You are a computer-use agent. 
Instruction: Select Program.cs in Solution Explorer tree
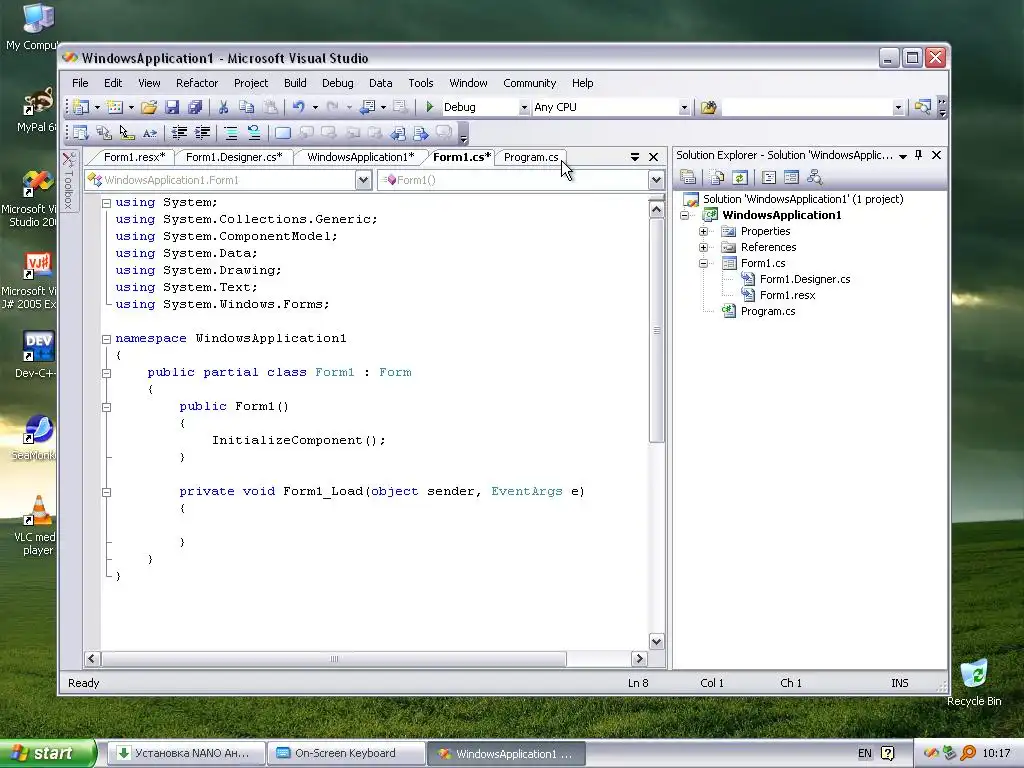(x=767, y=312)
